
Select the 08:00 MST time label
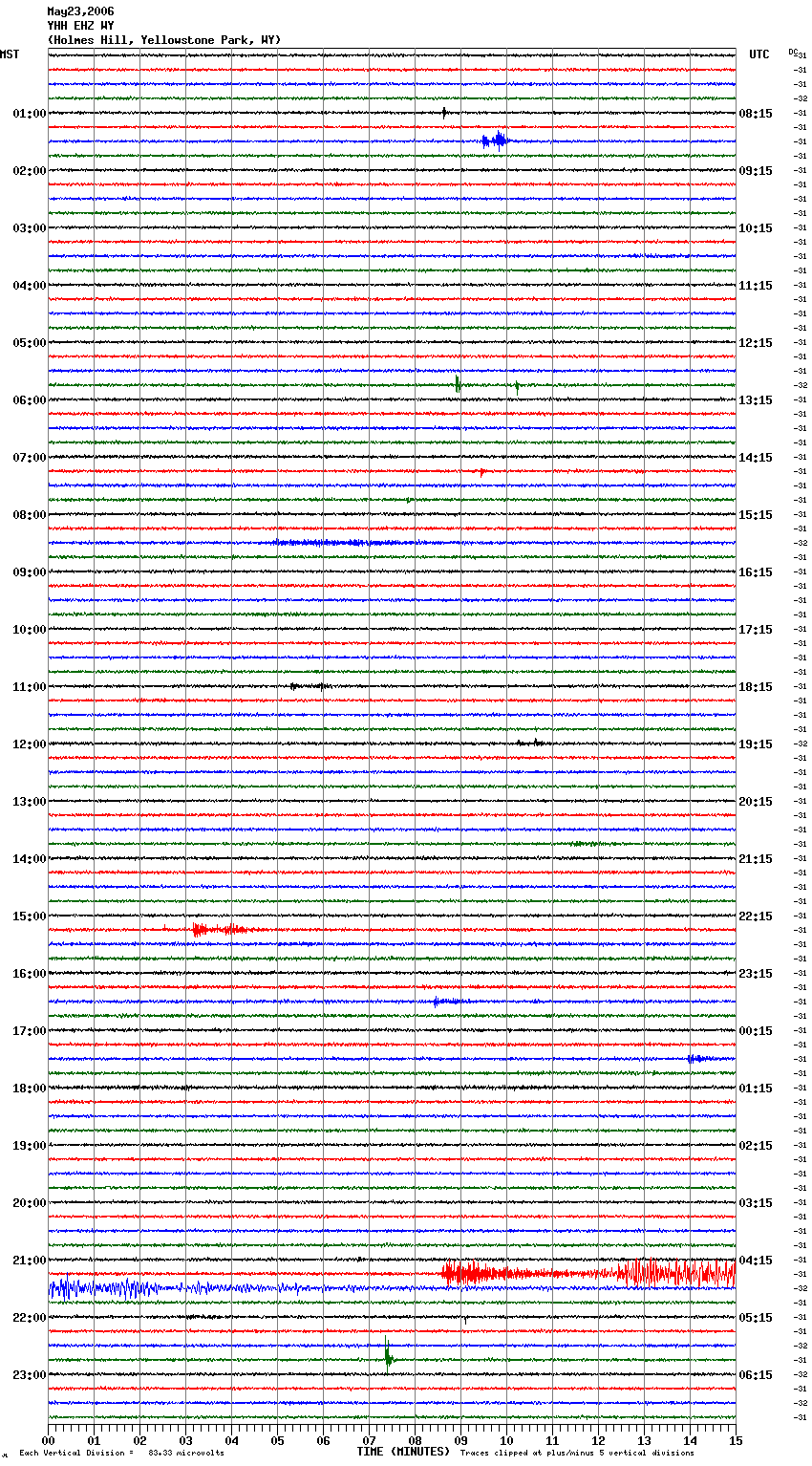click(x=30, y=515)
